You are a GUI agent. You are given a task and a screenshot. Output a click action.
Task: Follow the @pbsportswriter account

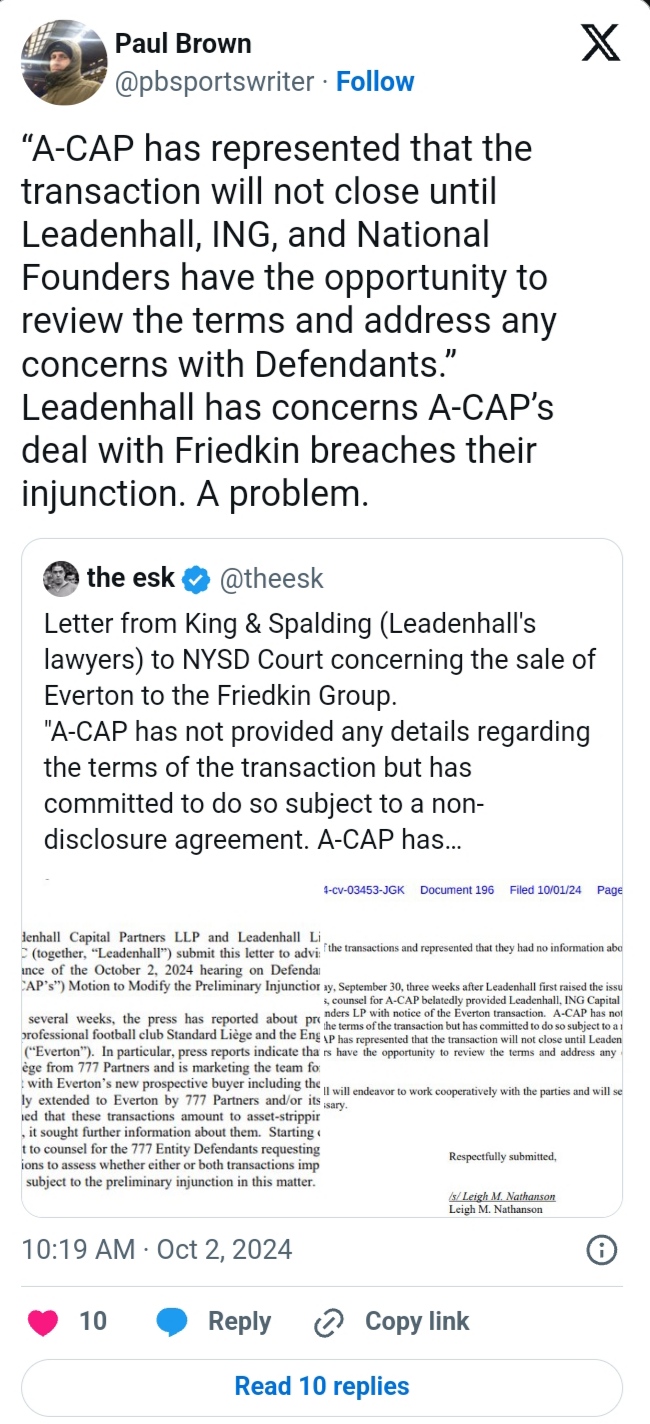click(375, 82)
